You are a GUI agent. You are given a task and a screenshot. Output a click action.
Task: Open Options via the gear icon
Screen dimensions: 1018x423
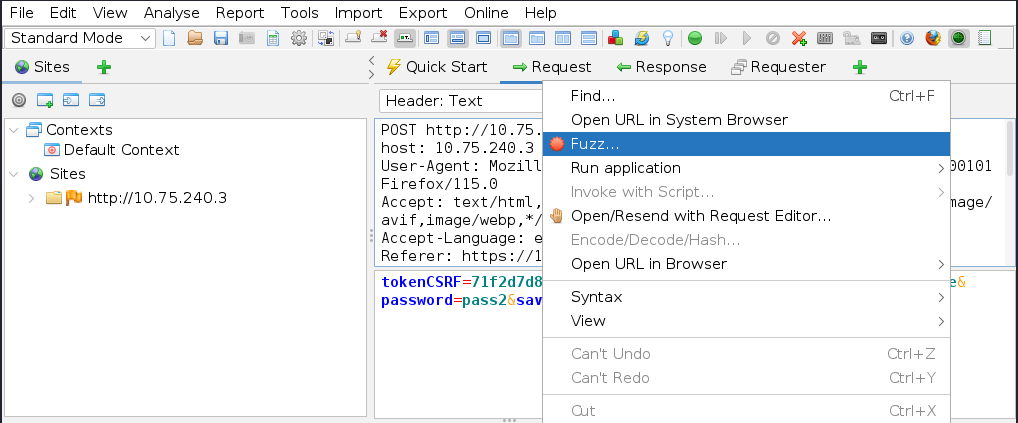click(299, 38)
